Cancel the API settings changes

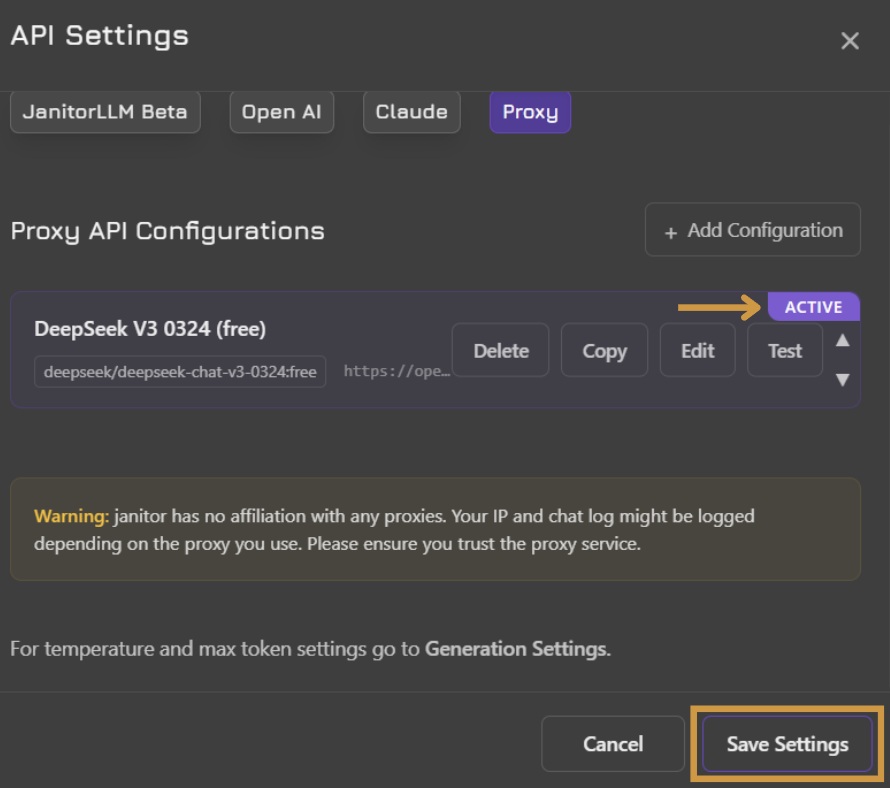click(613, 744)
